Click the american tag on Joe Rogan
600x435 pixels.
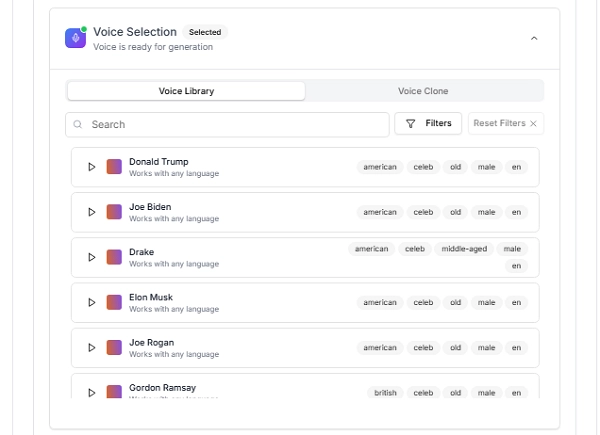tap(380, 347)
